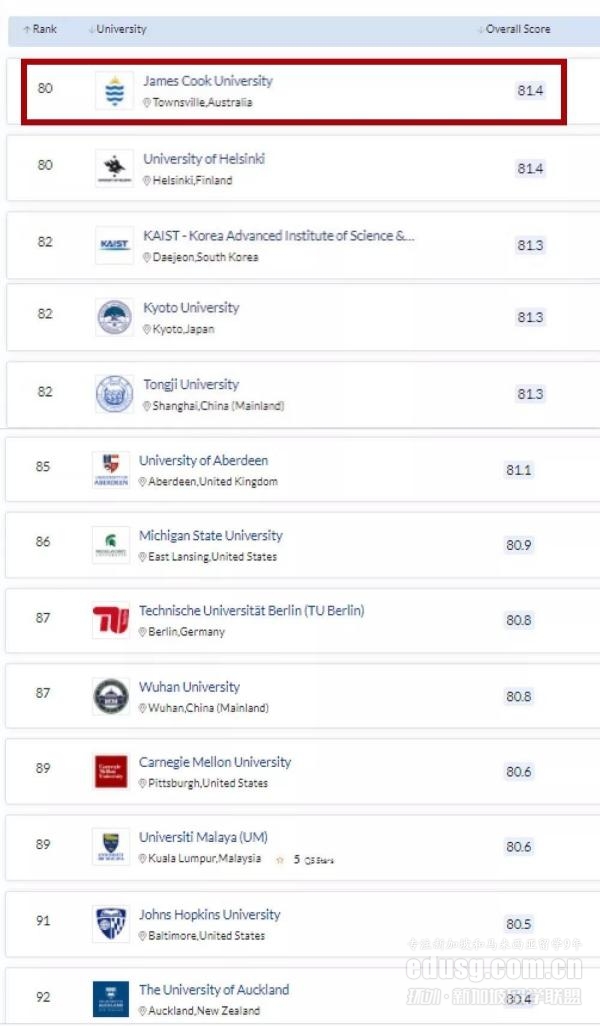Click the Johns Hopkins University shield
Image resolution: width=600 pixels, height=1026 pixels.
[x=110, y=923]
